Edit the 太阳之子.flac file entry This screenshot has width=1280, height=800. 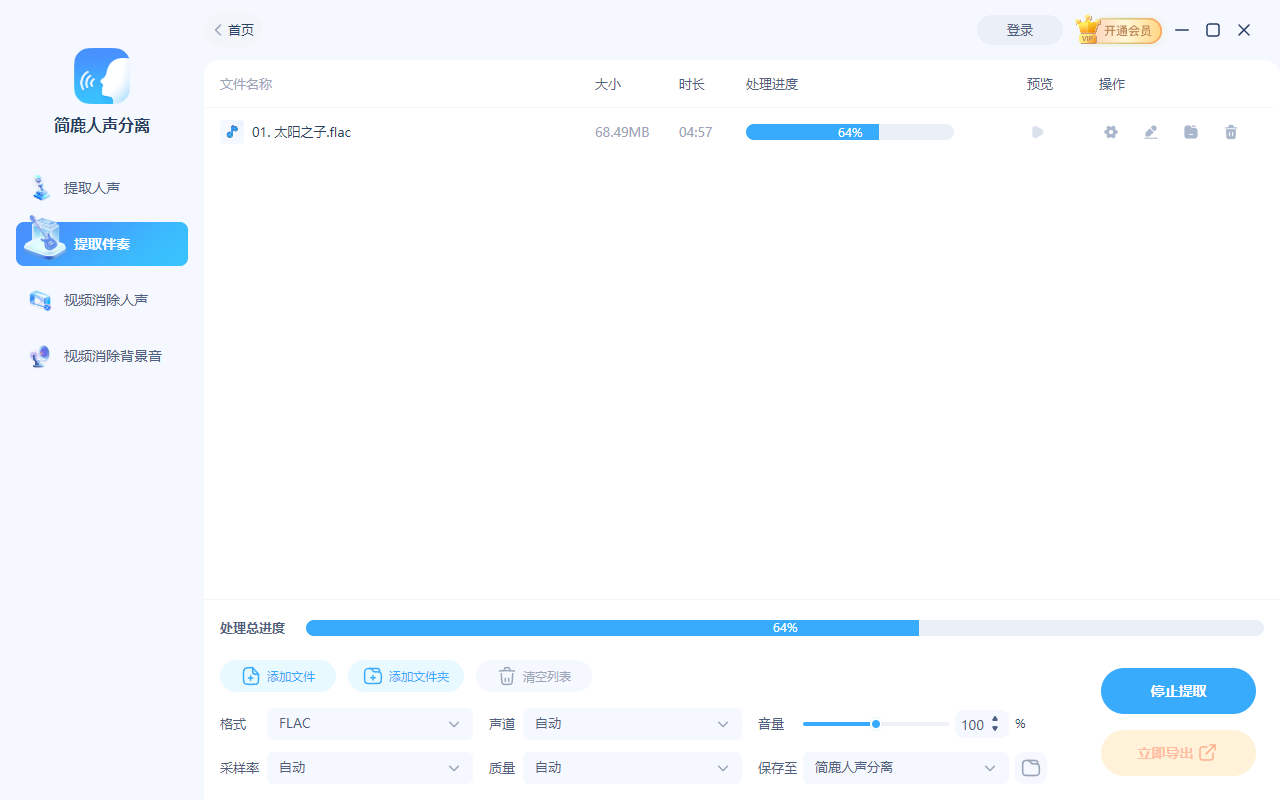1150,131
